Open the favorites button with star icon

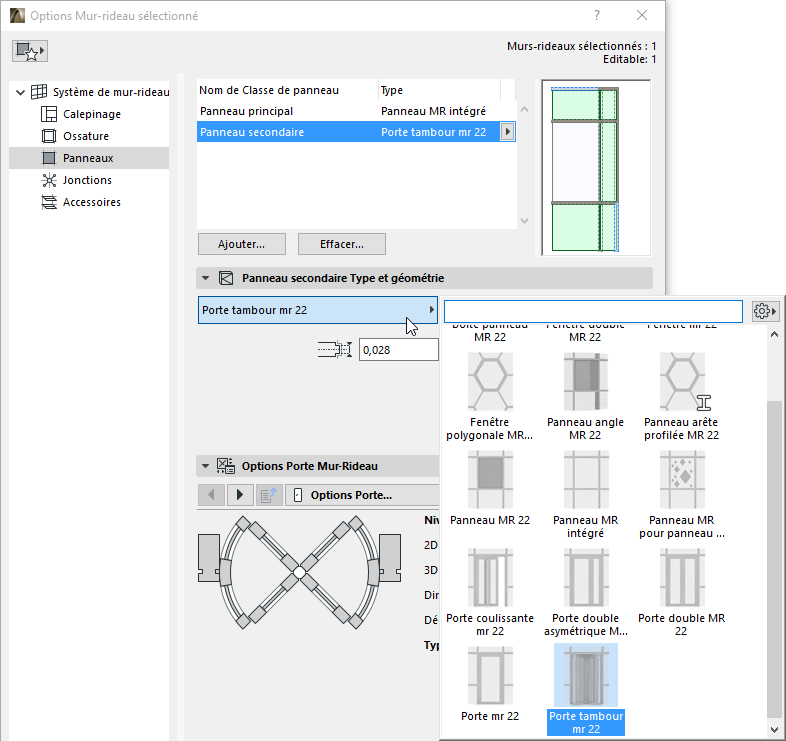tap(30, 51)
